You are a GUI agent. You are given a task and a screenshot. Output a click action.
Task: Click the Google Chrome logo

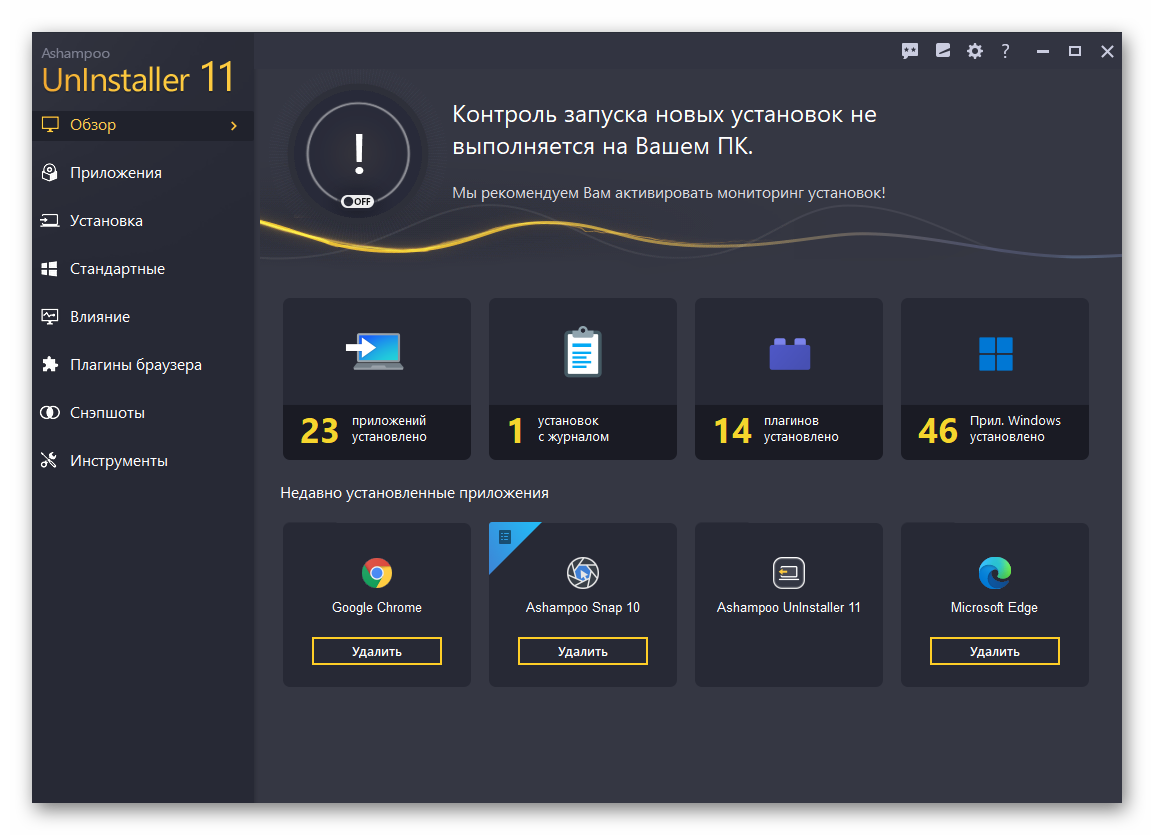coord(377,572)
